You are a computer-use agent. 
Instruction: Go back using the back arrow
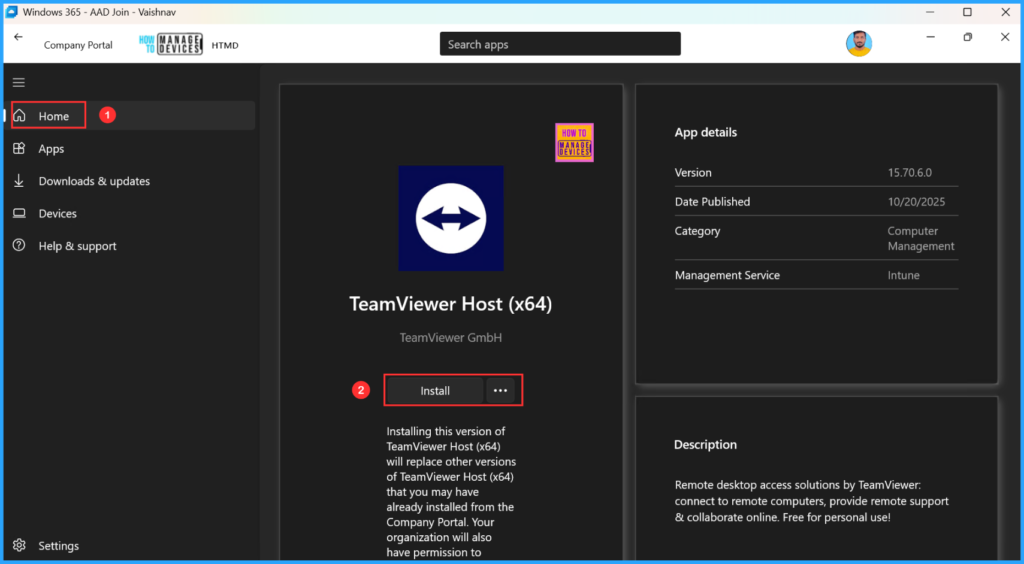pyautogui.click(x=18, y=37)
